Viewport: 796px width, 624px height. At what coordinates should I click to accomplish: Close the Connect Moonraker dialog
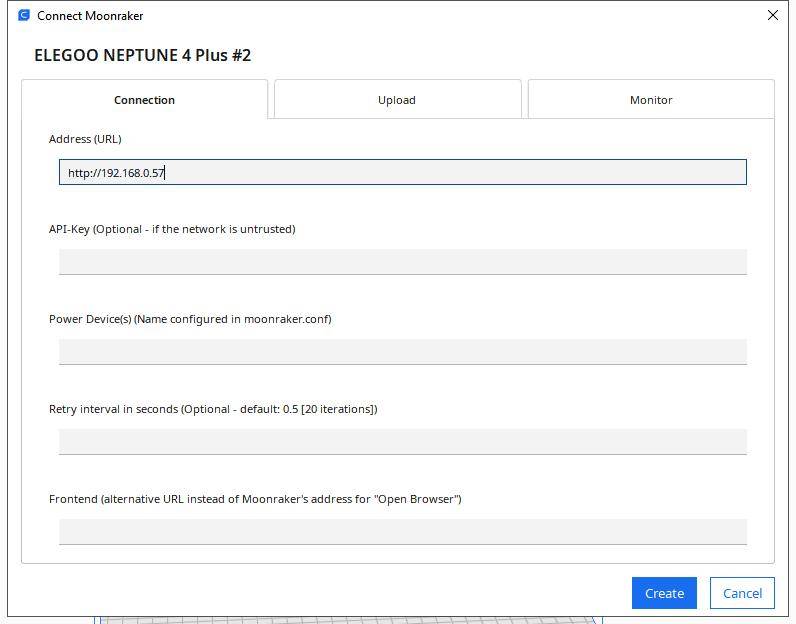tap(773, 15)
